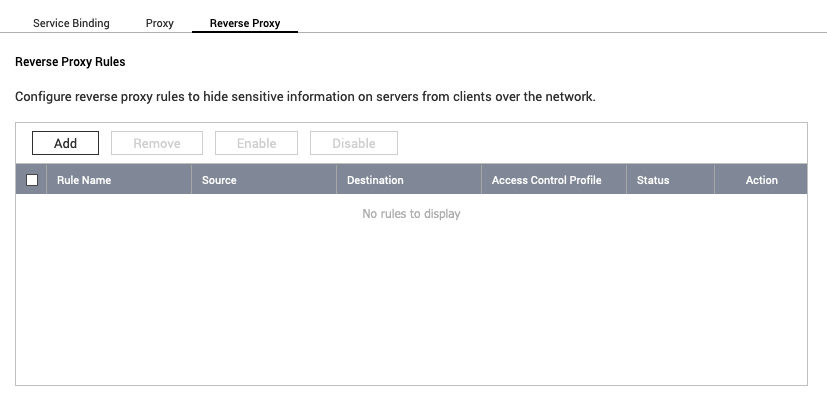This screenshot has height=405, width=827.
Task: Click the Status column header
Action: tap(653, 180)
